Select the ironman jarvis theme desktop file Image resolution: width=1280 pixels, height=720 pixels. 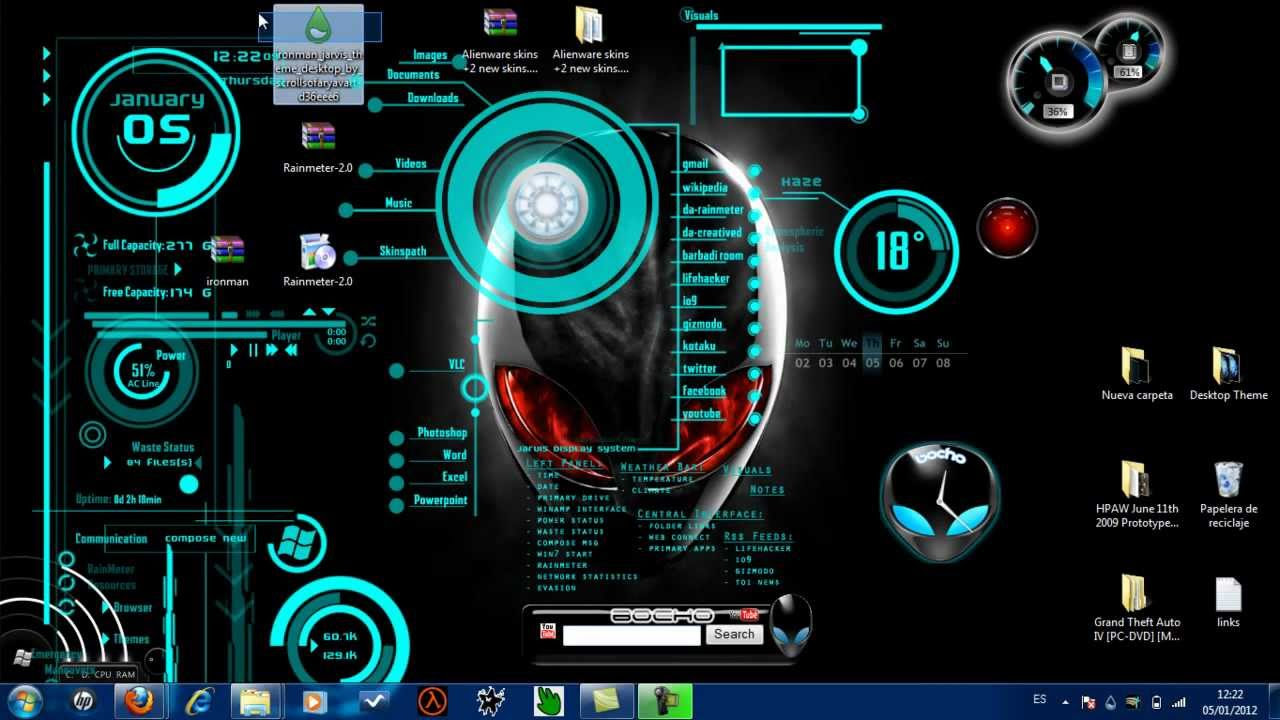point(318,54)
